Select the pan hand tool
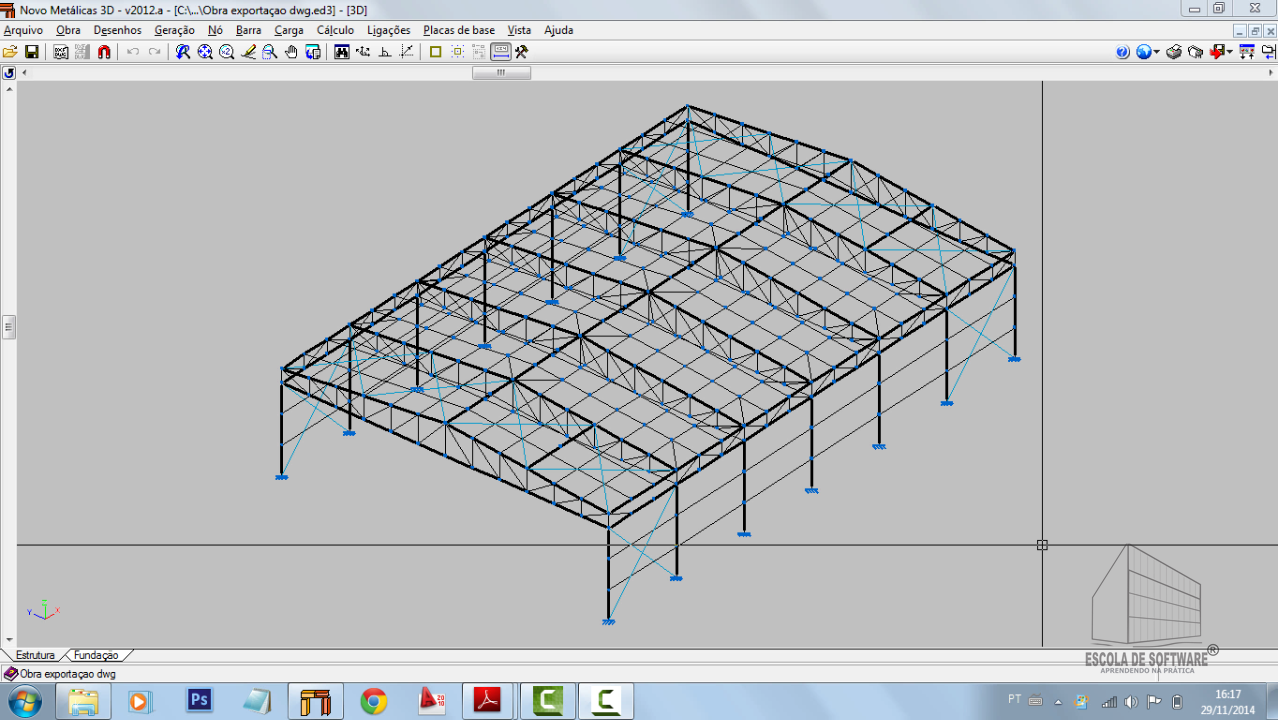1278x720 pixels. click(x=291, y=52)
